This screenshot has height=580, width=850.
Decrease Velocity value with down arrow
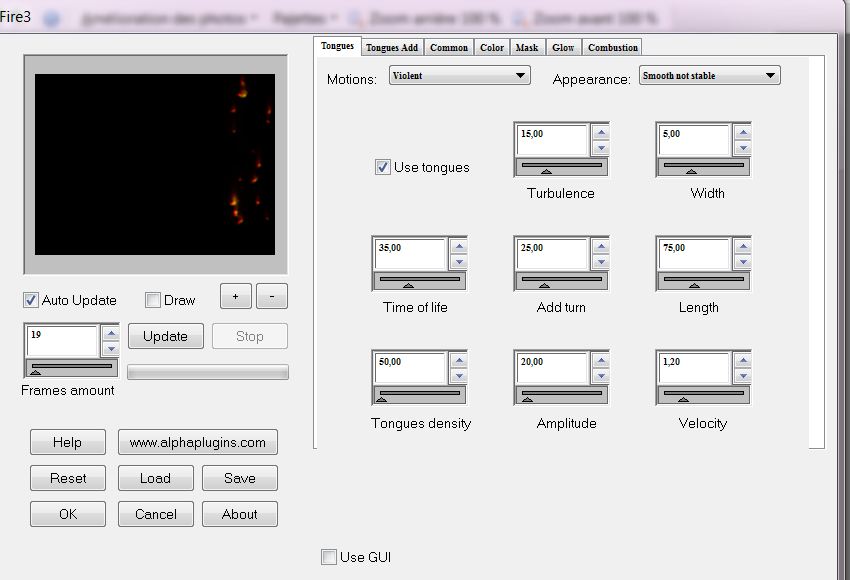click(x=743, y=376)
